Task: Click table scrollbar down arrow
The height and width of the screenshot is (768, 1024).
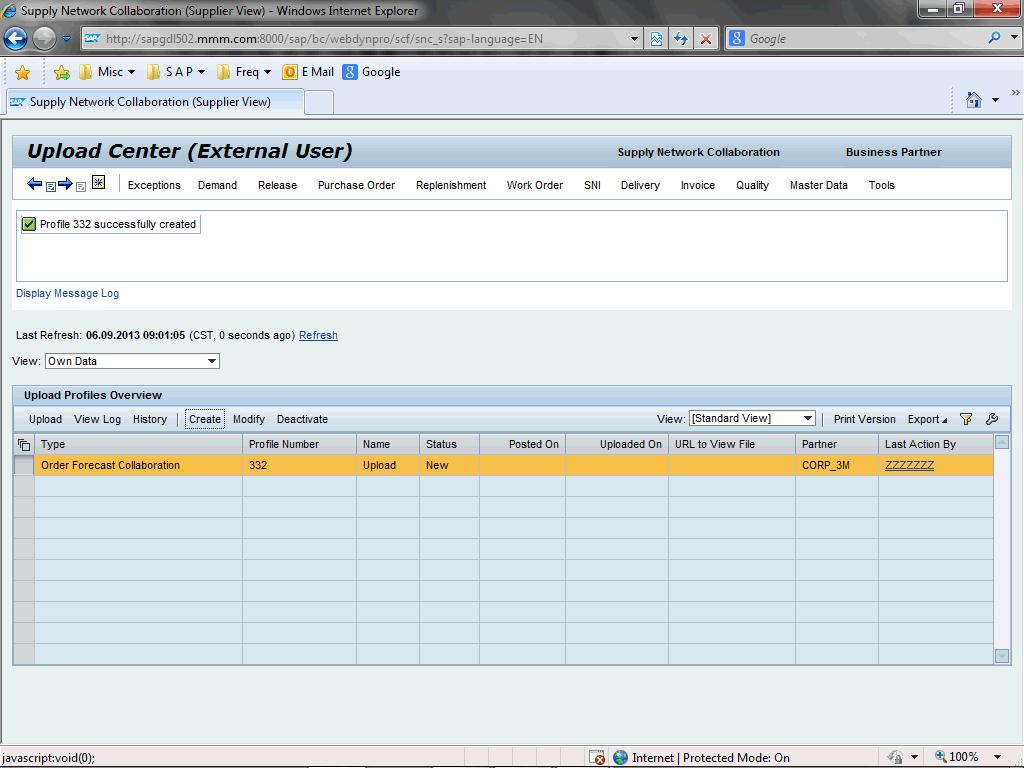Action: coord(1002,656)
